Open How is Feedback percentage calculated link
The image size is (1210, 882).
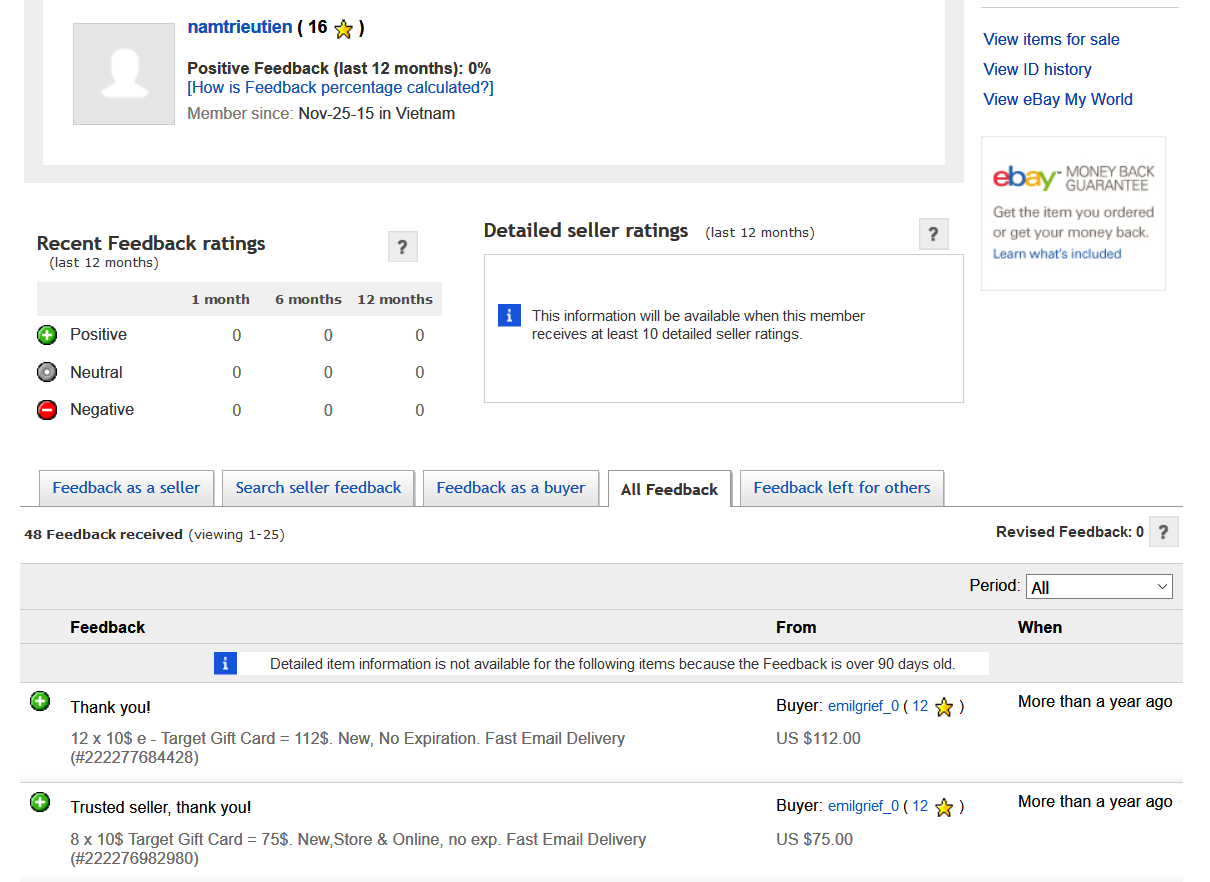tap(340, 88)
